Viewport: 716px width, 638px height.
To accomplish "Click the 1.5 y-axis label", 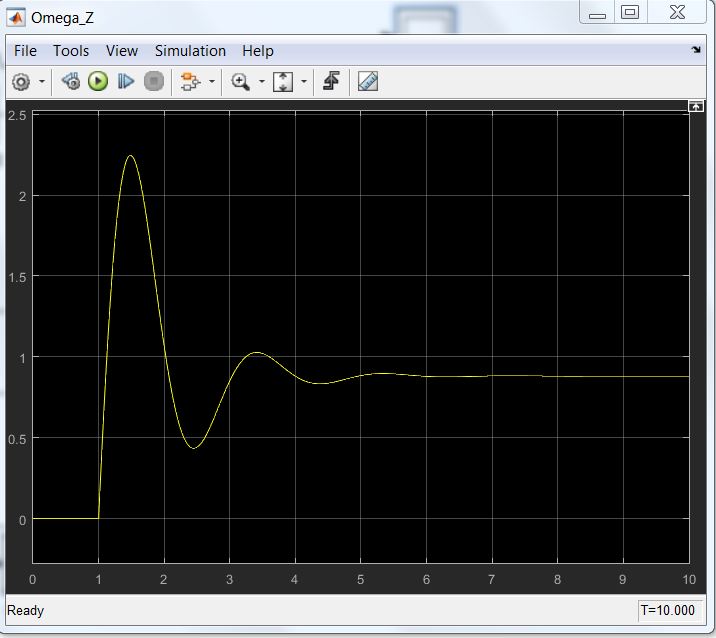I will tap(17, 277).
